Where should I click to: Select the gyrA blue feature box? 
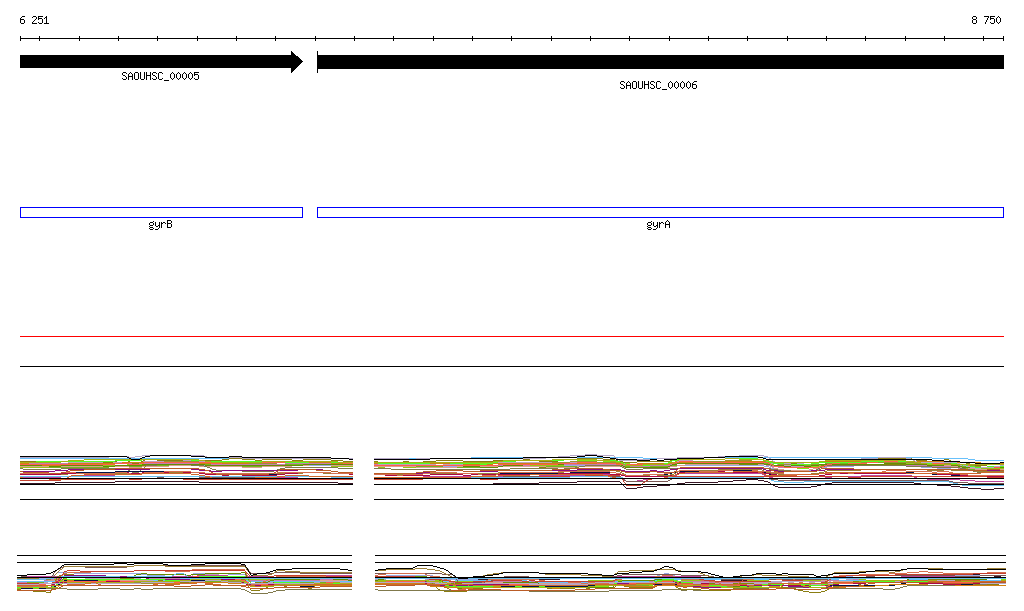[660, 213]
